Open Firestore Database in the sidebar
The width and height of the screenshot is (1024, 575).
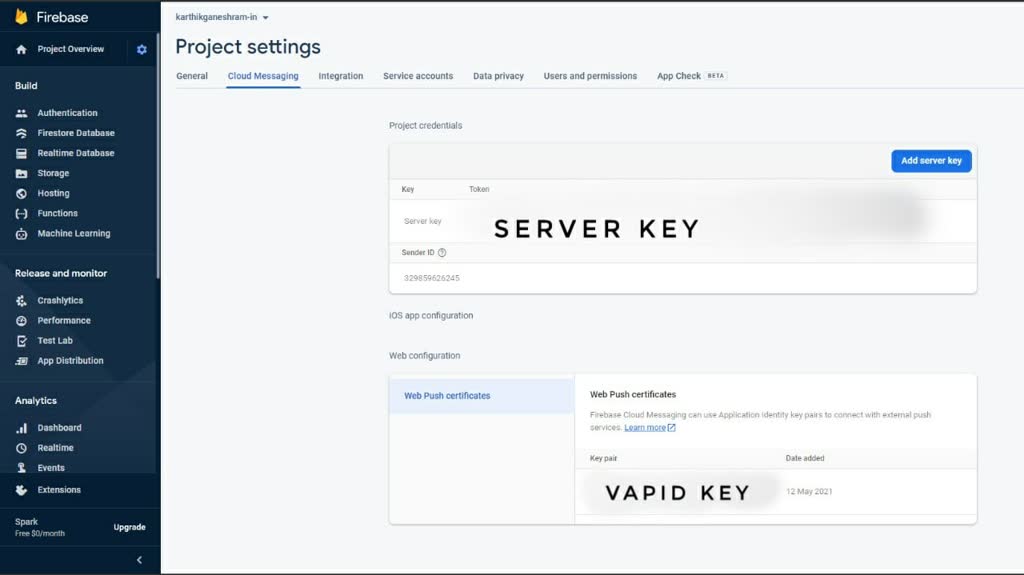click(76, 133)
